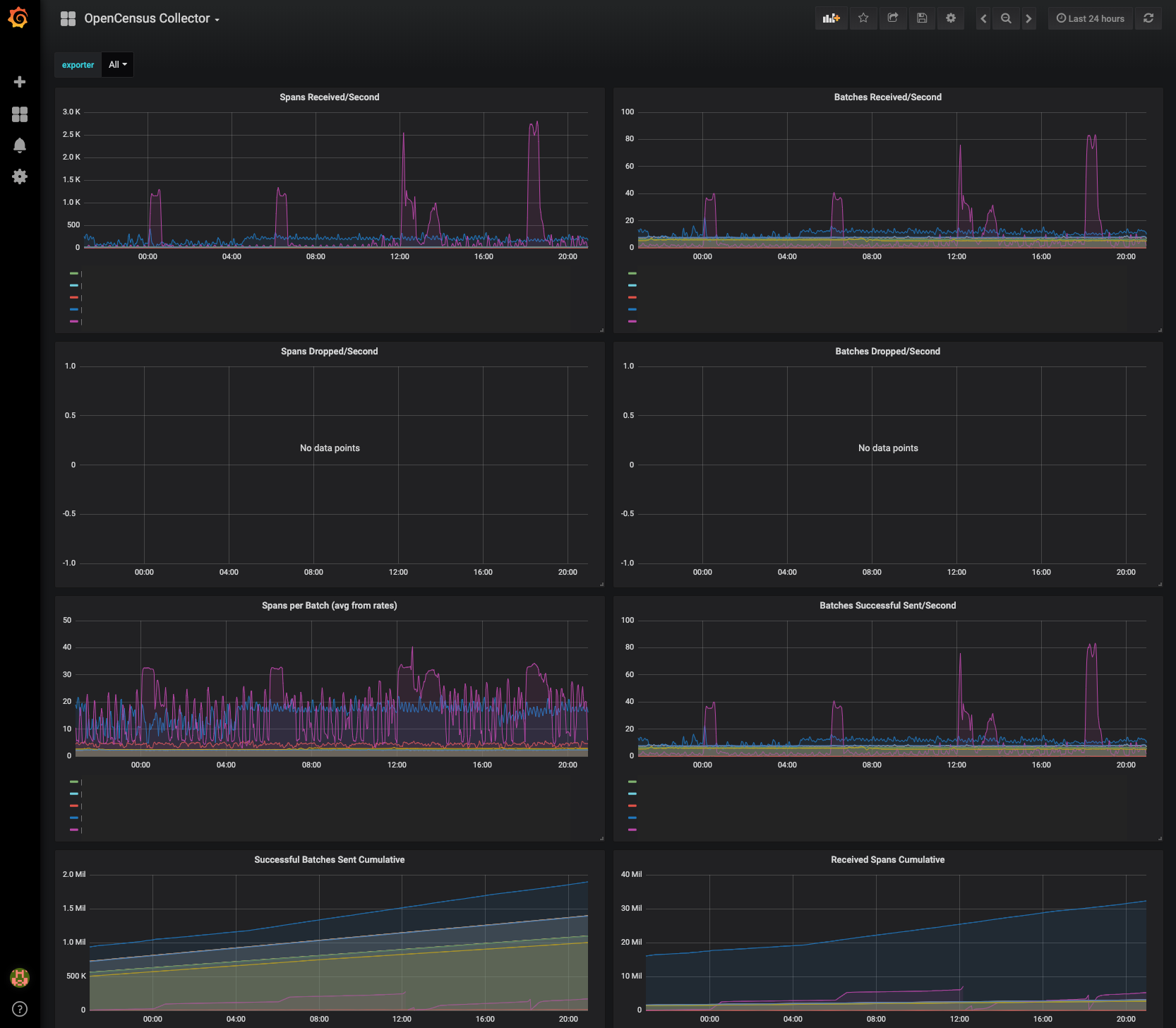Open the Alerting bell icon in the sidebar

pos(20,145)
